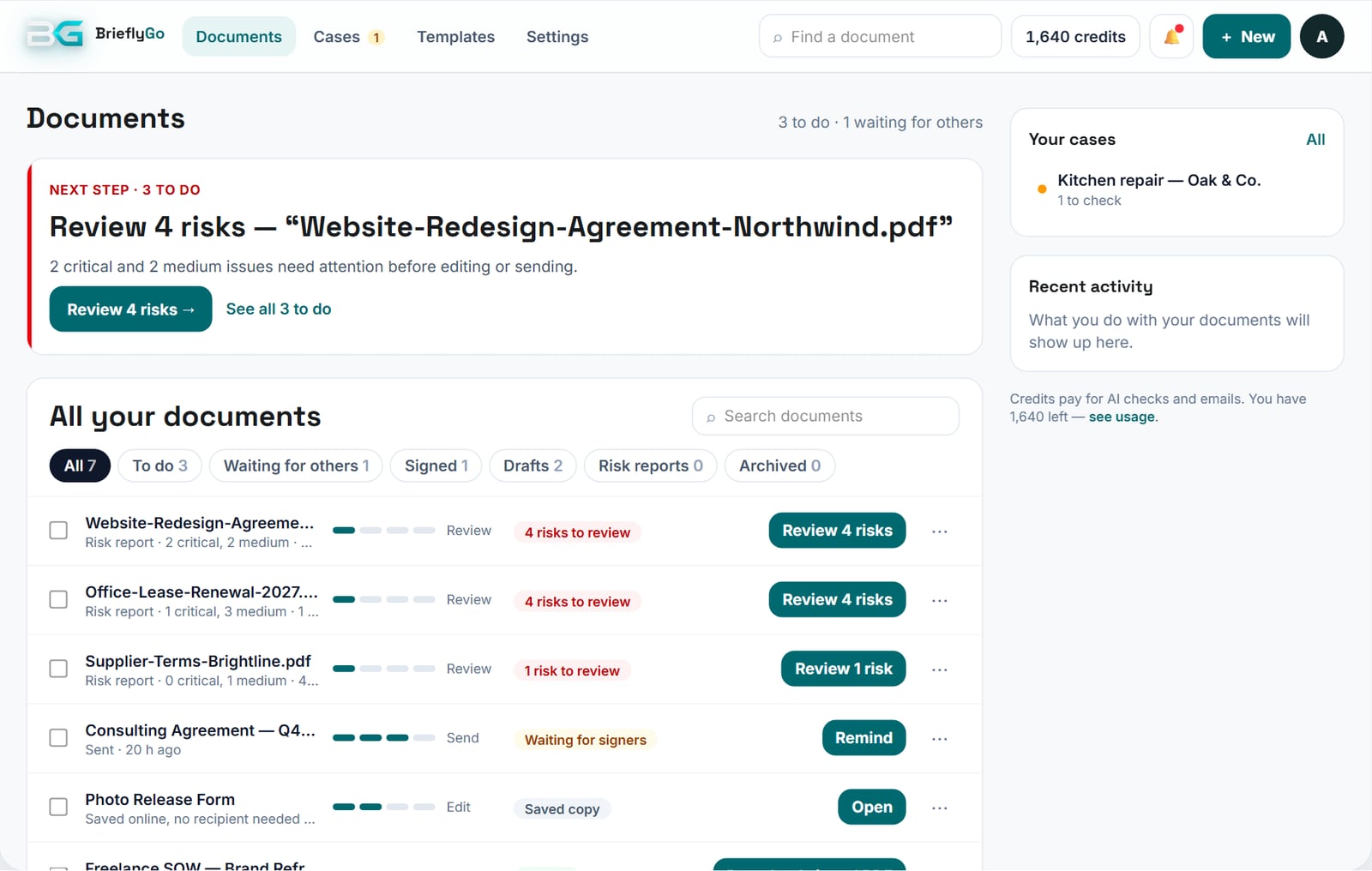The width and height of the screenshot is (1372, 871).
Task: Tick the Supplier-Terms-Brightline.pdf checkbox
Action: coord(58,669)
